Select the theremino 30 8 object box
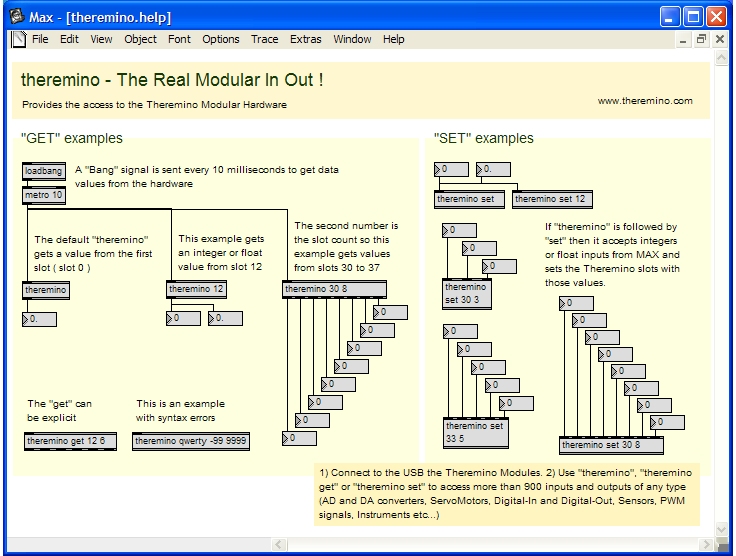 [334, 289]
